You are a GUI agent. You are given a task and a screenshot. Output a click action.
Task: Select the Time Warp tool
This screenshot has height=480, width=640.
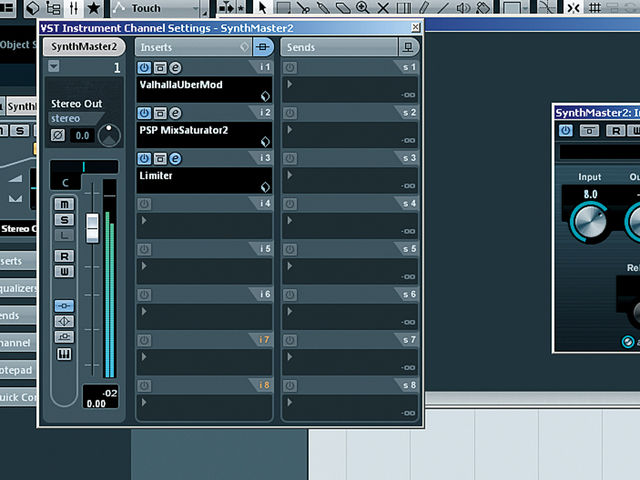point(403,7)
